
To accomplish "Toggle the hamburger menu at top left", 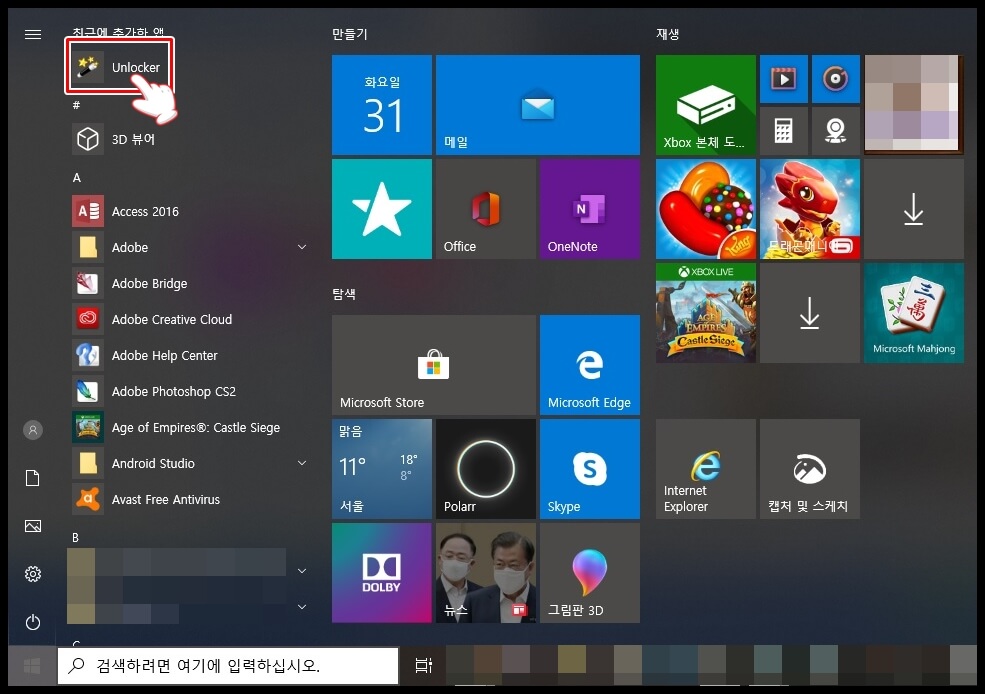I will click(33, 34).
